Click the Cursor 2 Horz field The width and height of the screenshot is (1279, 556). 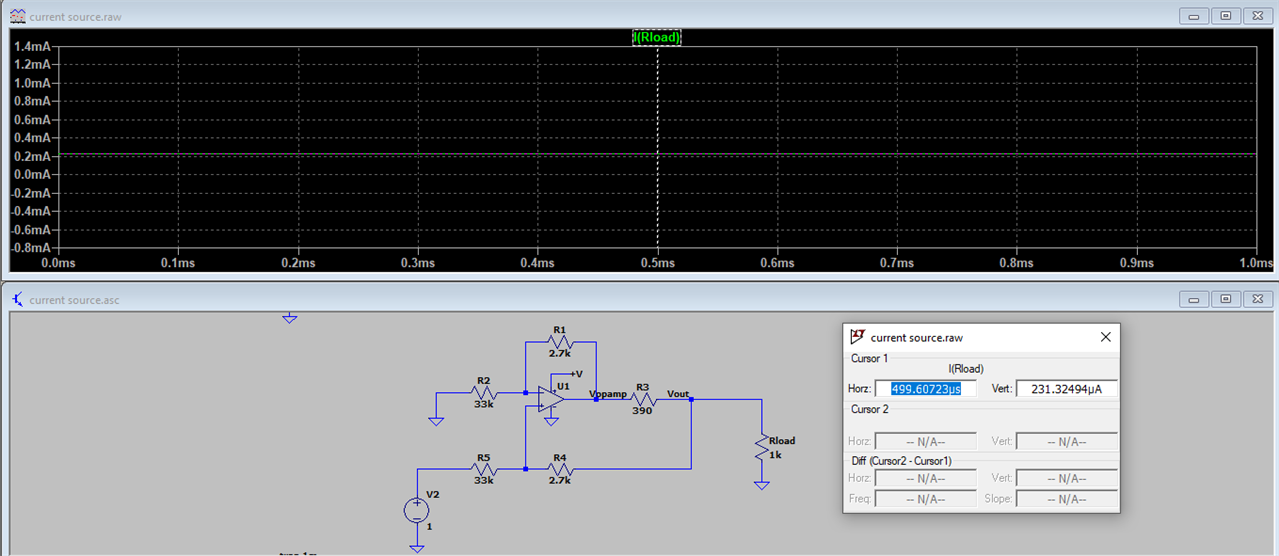pos(925,441)
